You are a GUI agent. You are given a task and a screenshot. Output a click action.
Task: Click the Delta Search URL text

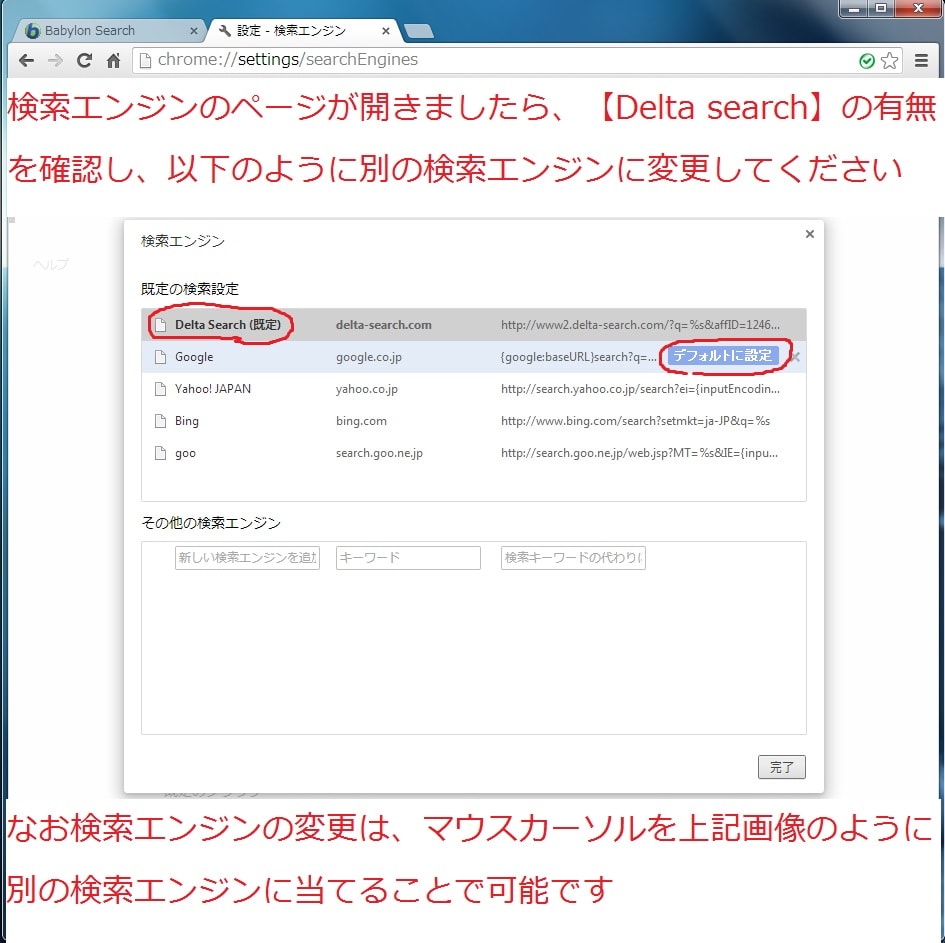coord(640,325)
